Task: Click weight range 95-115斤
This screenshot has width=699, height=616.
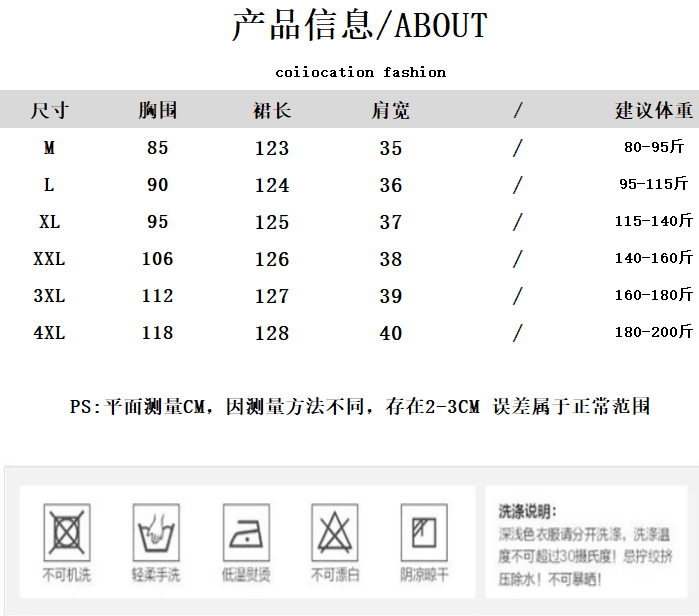Action: [654, 184]
